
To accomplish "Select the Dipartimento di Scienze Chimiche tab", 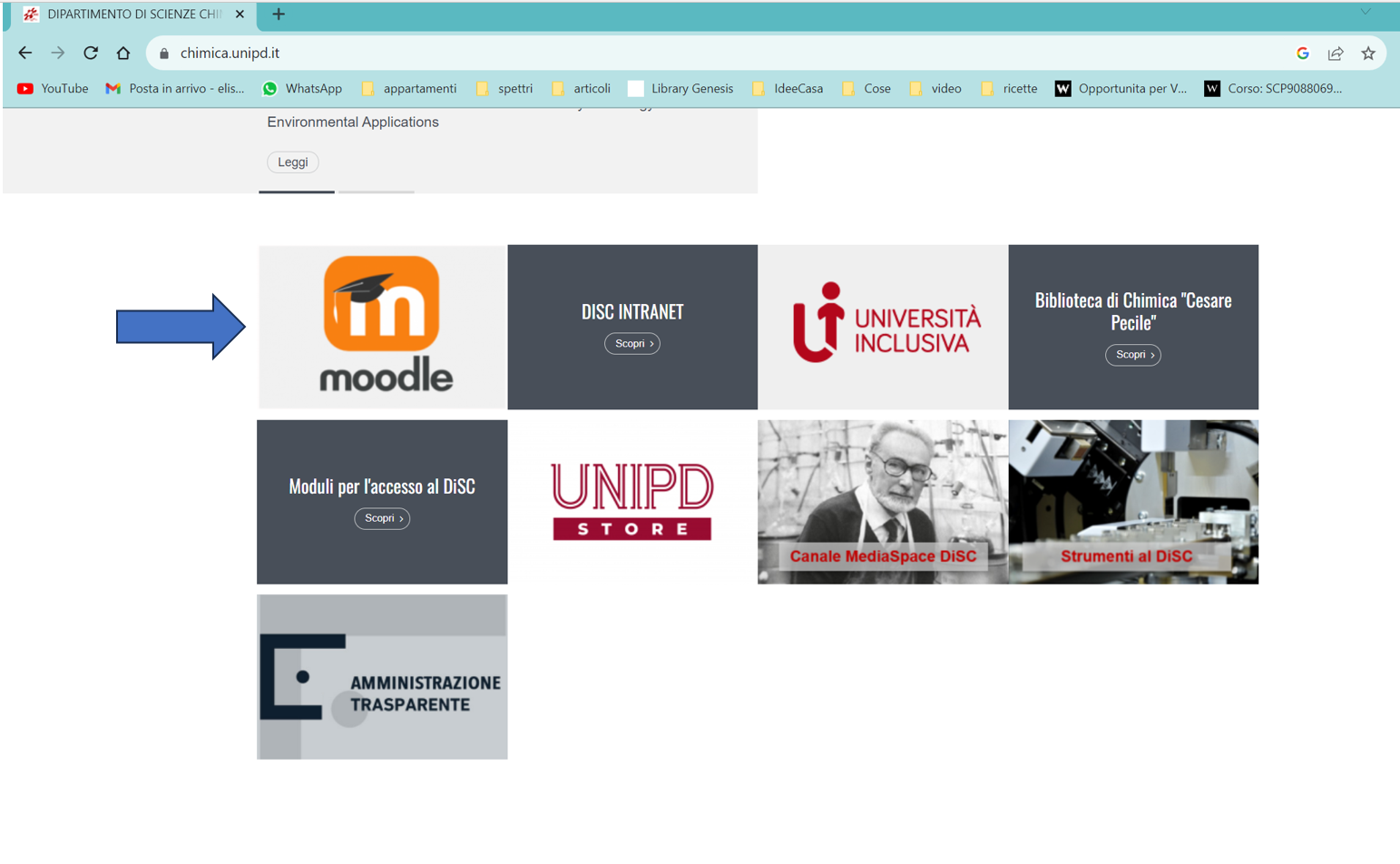I will 133,15.
